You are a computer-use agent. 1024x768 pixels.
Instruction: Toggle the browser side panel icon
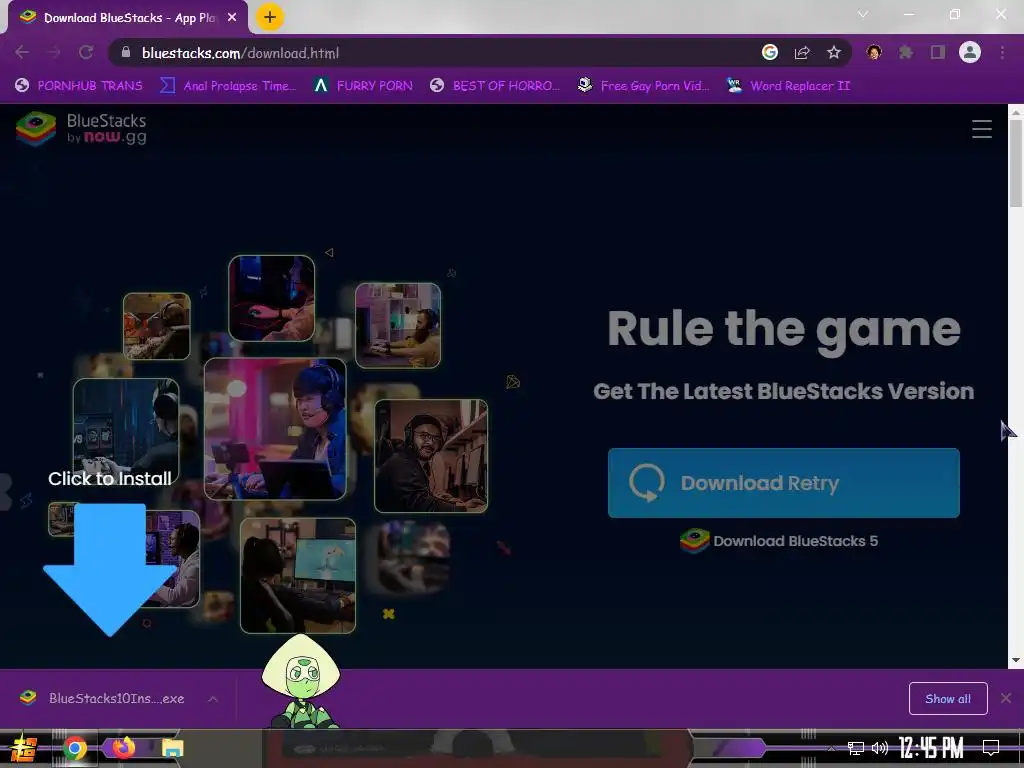pyautogui.click(x=938, y=53)
